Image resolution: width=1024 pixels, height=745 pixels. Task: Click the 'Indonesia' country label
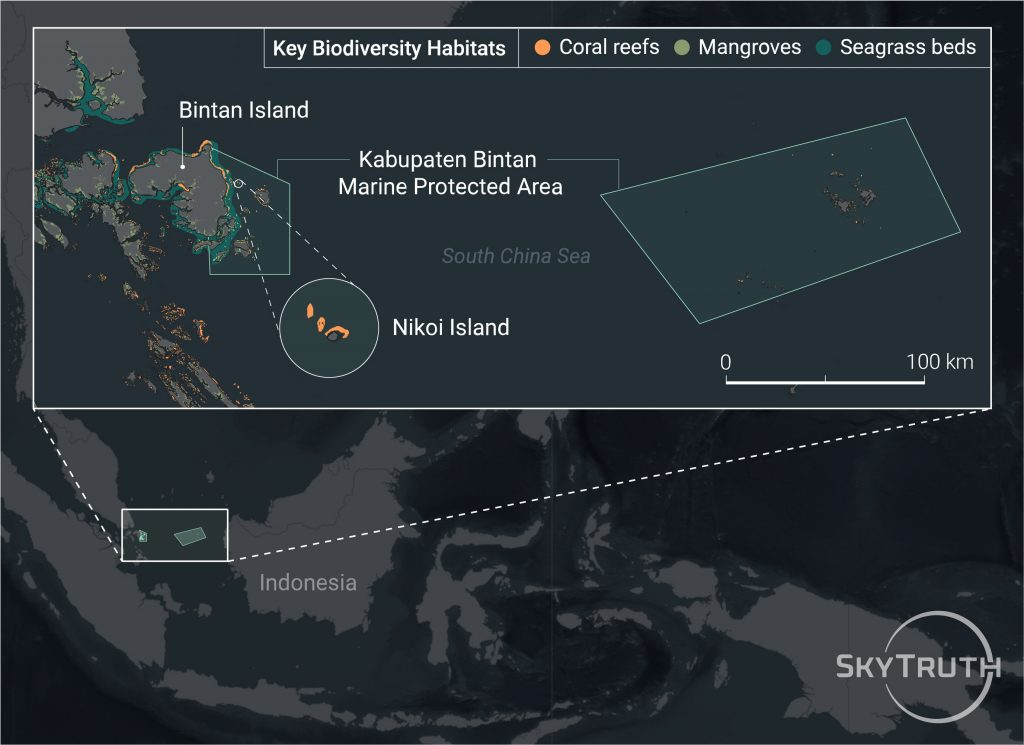[308, 582]
